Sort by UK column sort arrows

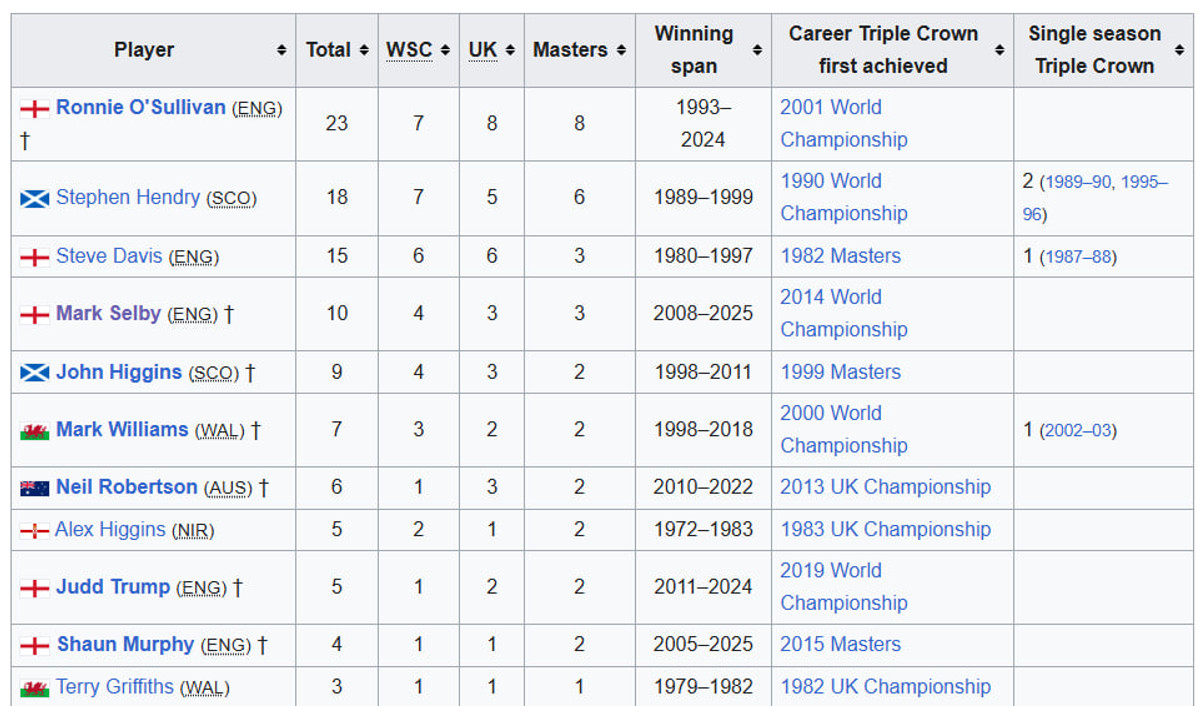509,50
